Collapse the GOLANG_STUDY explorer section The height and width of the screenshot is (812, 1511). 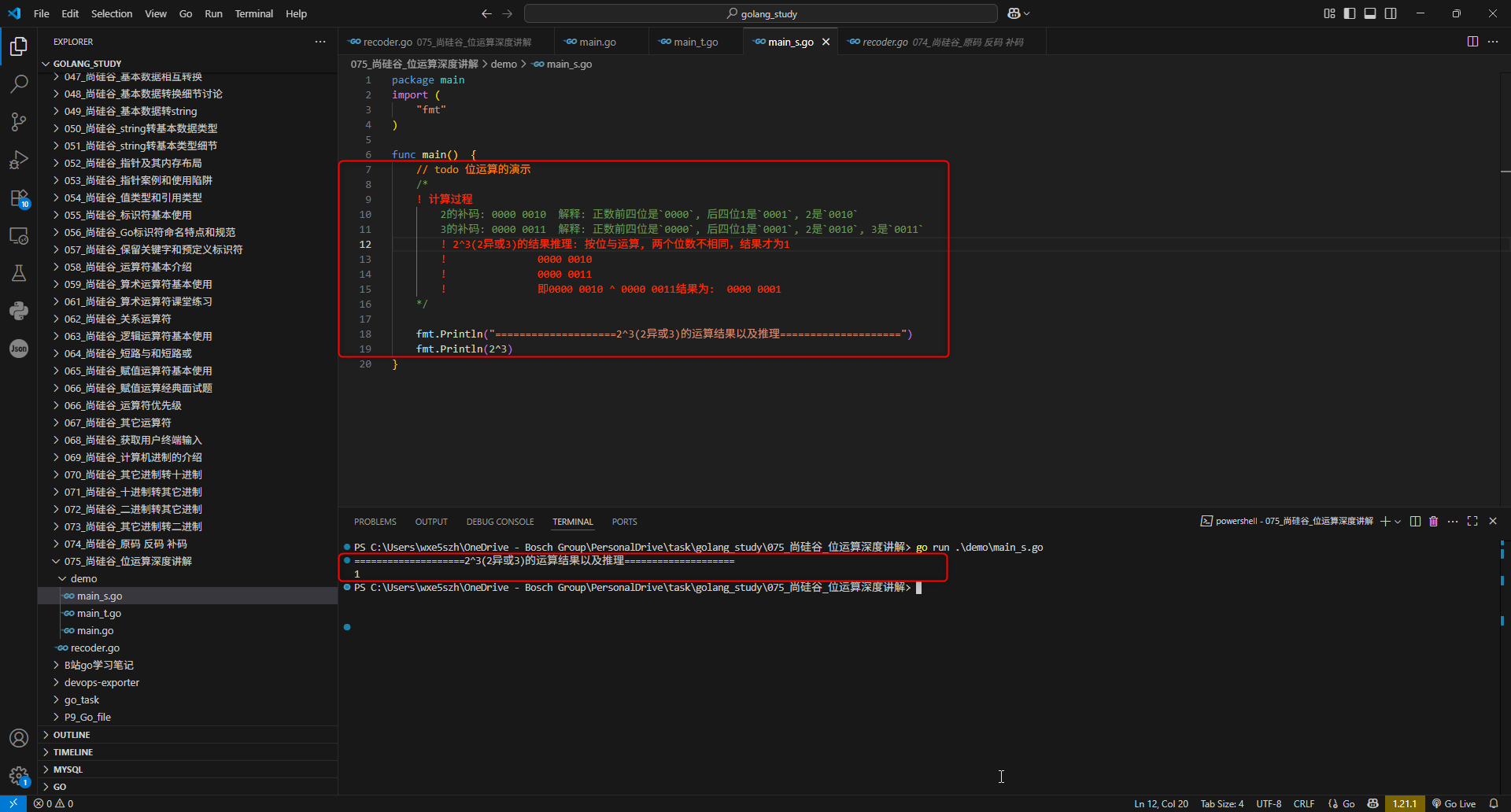click(188, 64)
